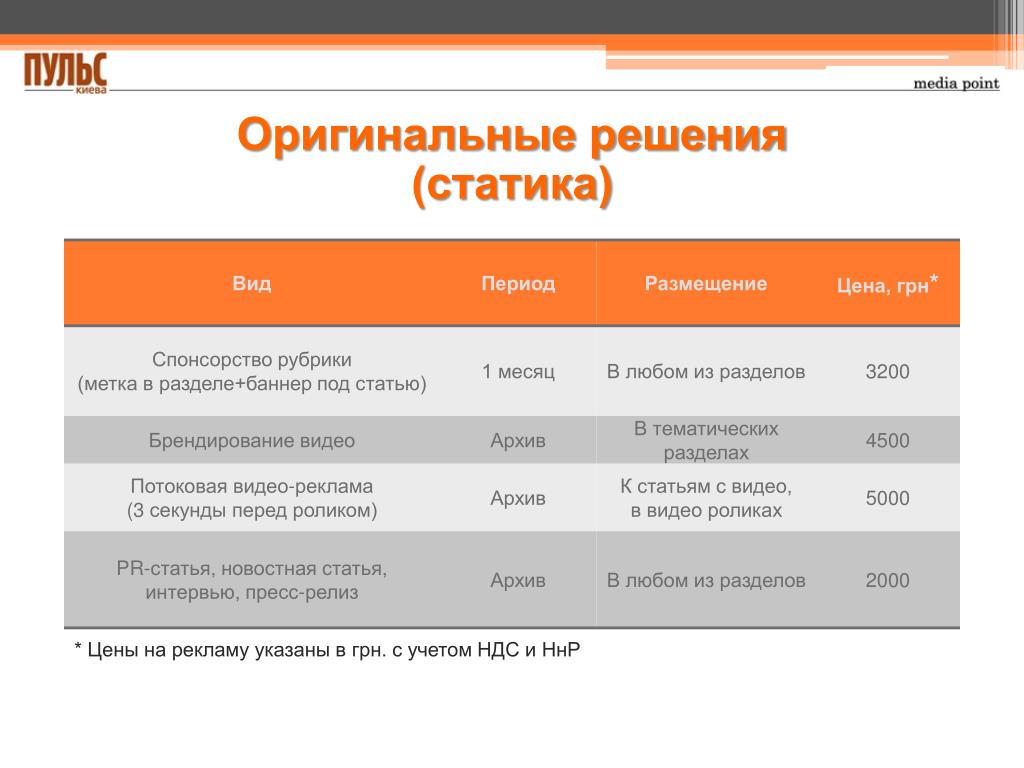Click the 2000 price cell

pos(888,581)
